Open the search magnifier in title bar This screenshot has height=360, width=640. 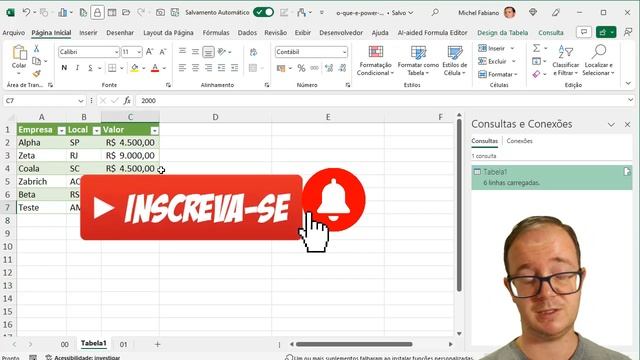[435, 12]
